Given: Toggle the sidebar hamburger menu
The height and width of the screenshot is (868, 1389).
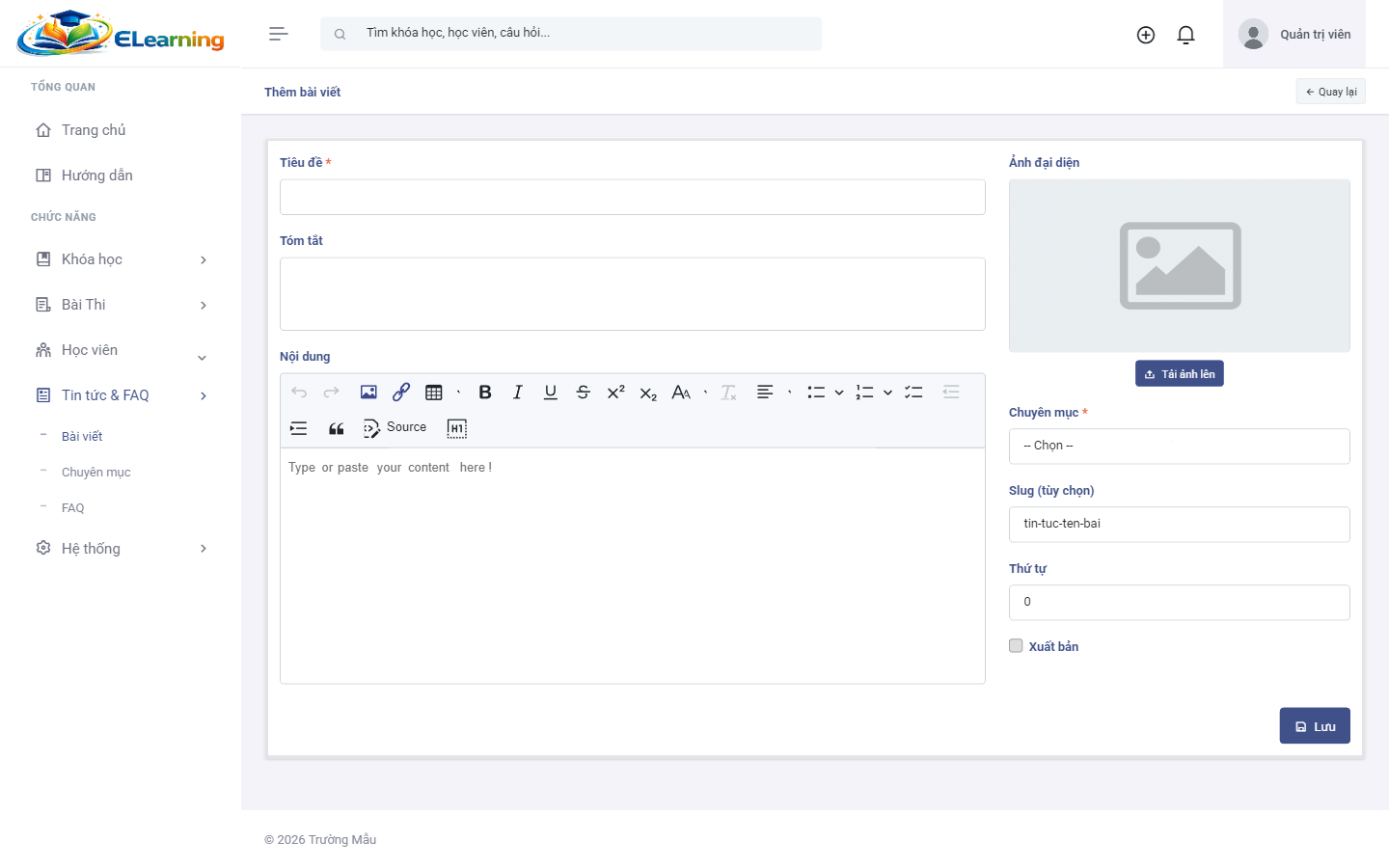Looking at the screenshot, I should click(x=278, y=34).
